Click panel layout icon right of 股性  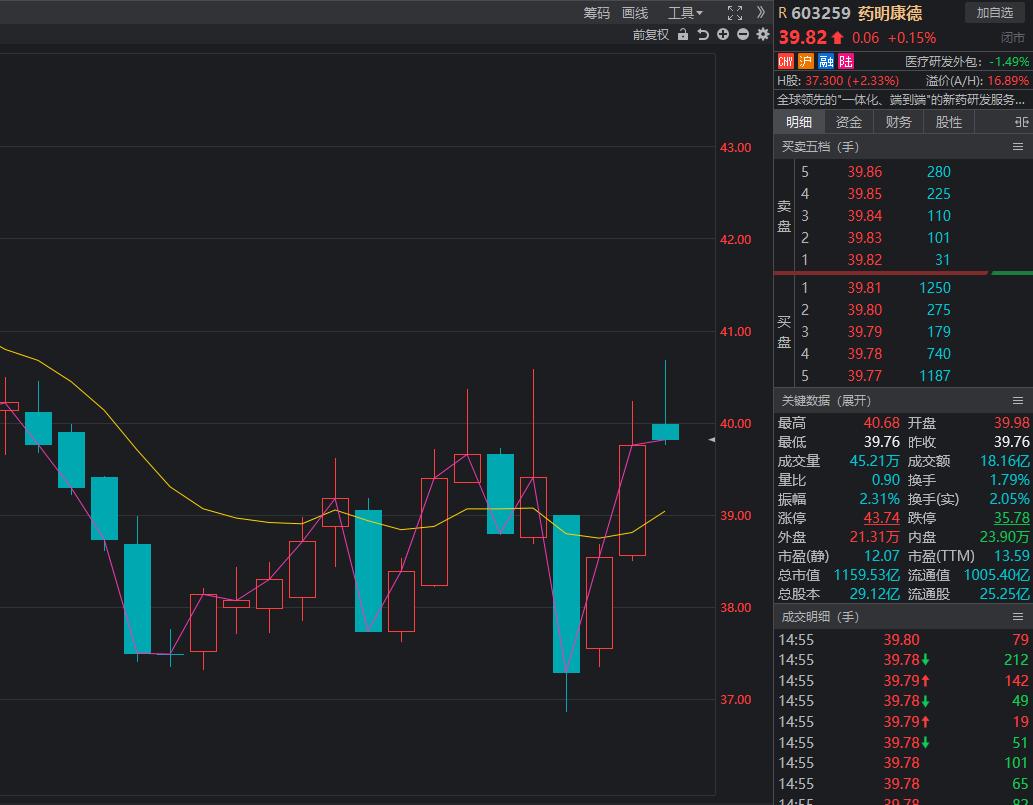[x=1021, y=122]
